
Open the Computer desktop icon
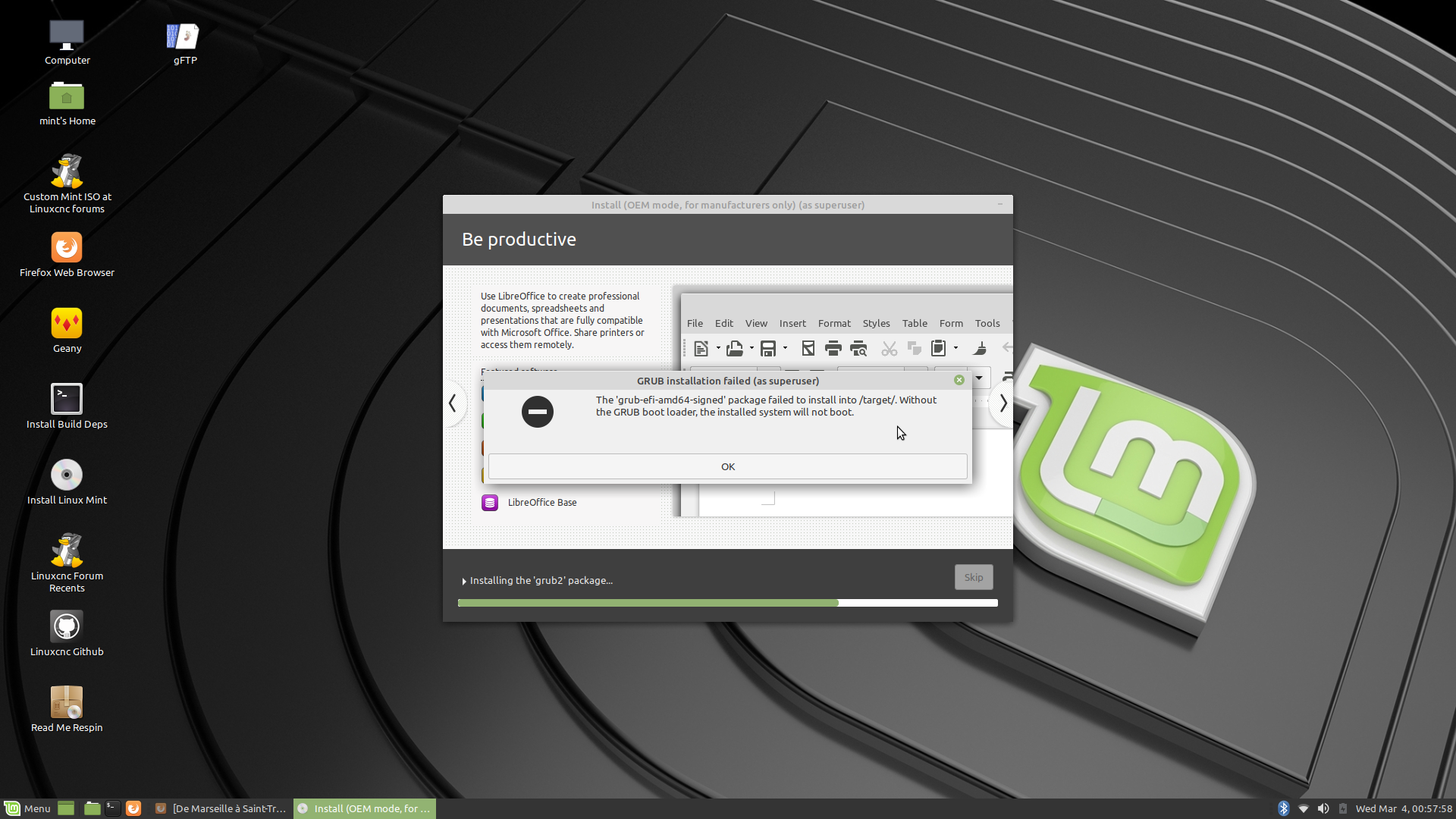pos(67,42)
